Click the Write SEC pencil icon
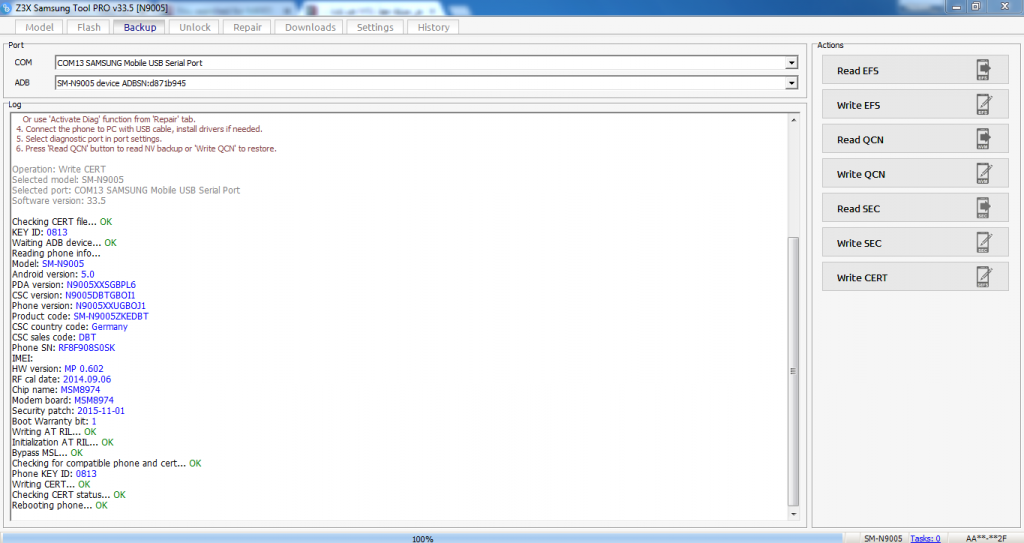The height and width of the screenshot is (543, 1024). point(983,243)
